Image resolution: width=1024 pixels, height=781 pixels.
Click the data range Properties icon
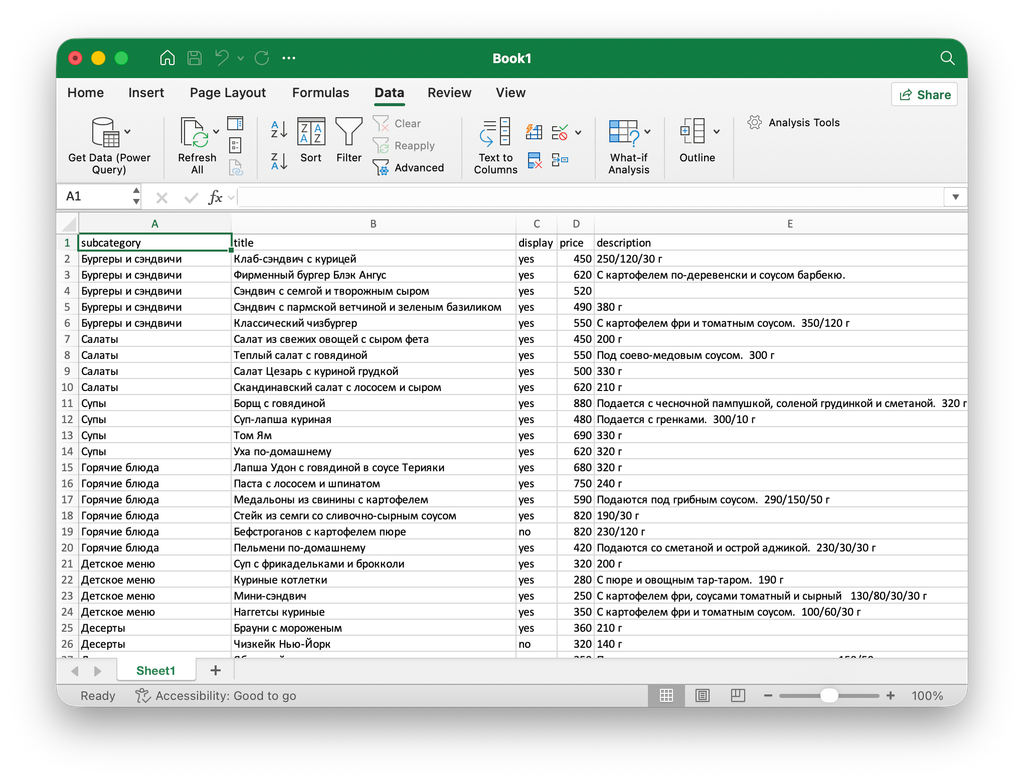pos(235,145)
